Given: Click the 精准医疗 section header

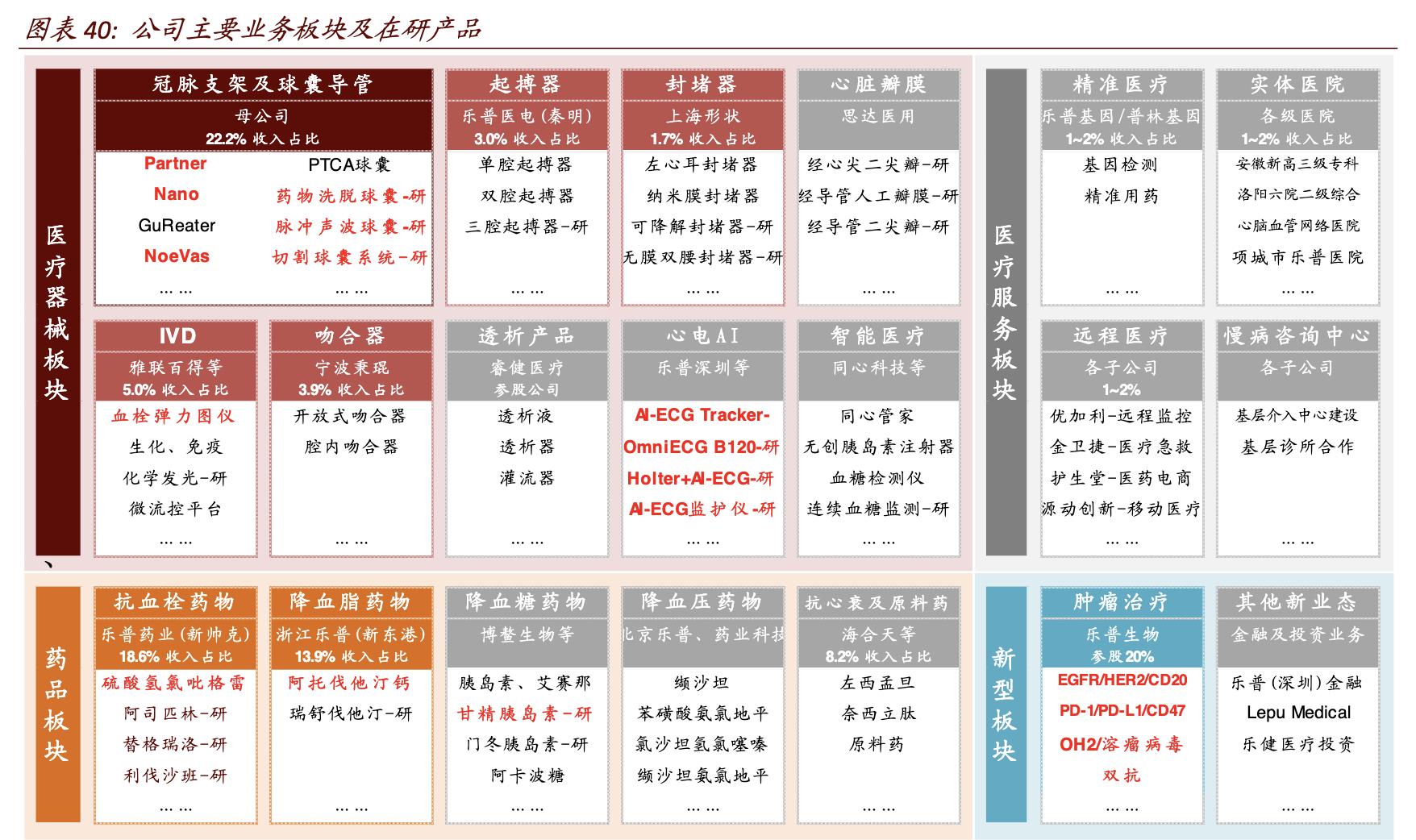Looking at the screenshot, I should click(x=1121, y=82).
